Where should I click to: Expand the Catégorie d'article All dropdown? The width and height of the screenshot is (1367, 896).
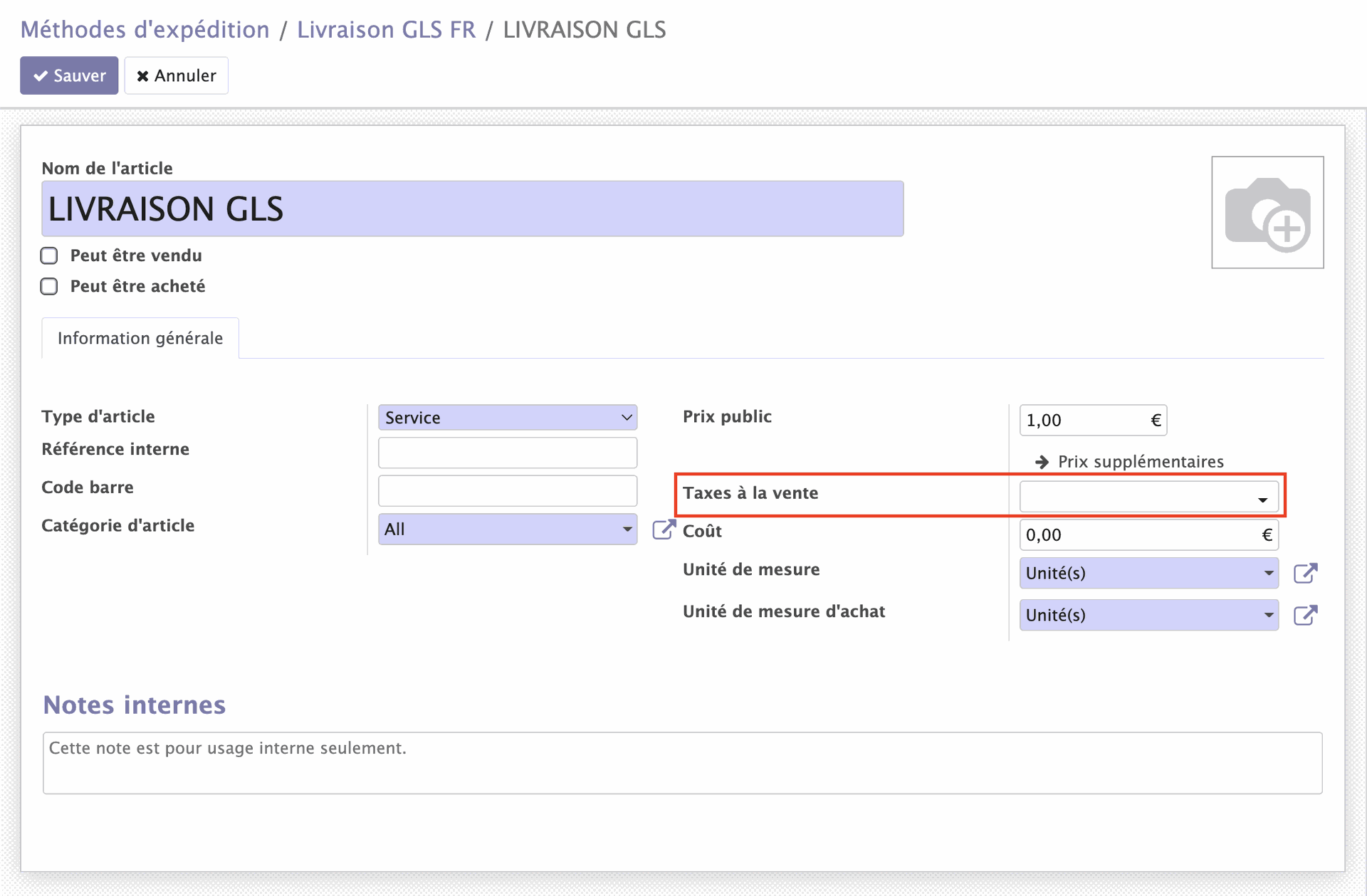point(507,529)
